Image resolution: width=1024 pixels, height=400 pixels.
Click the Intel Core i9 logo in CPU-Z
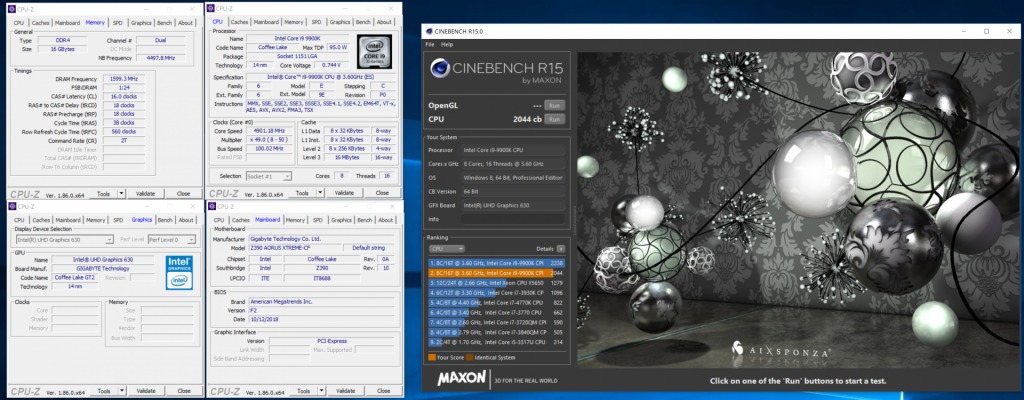[374, 52]
